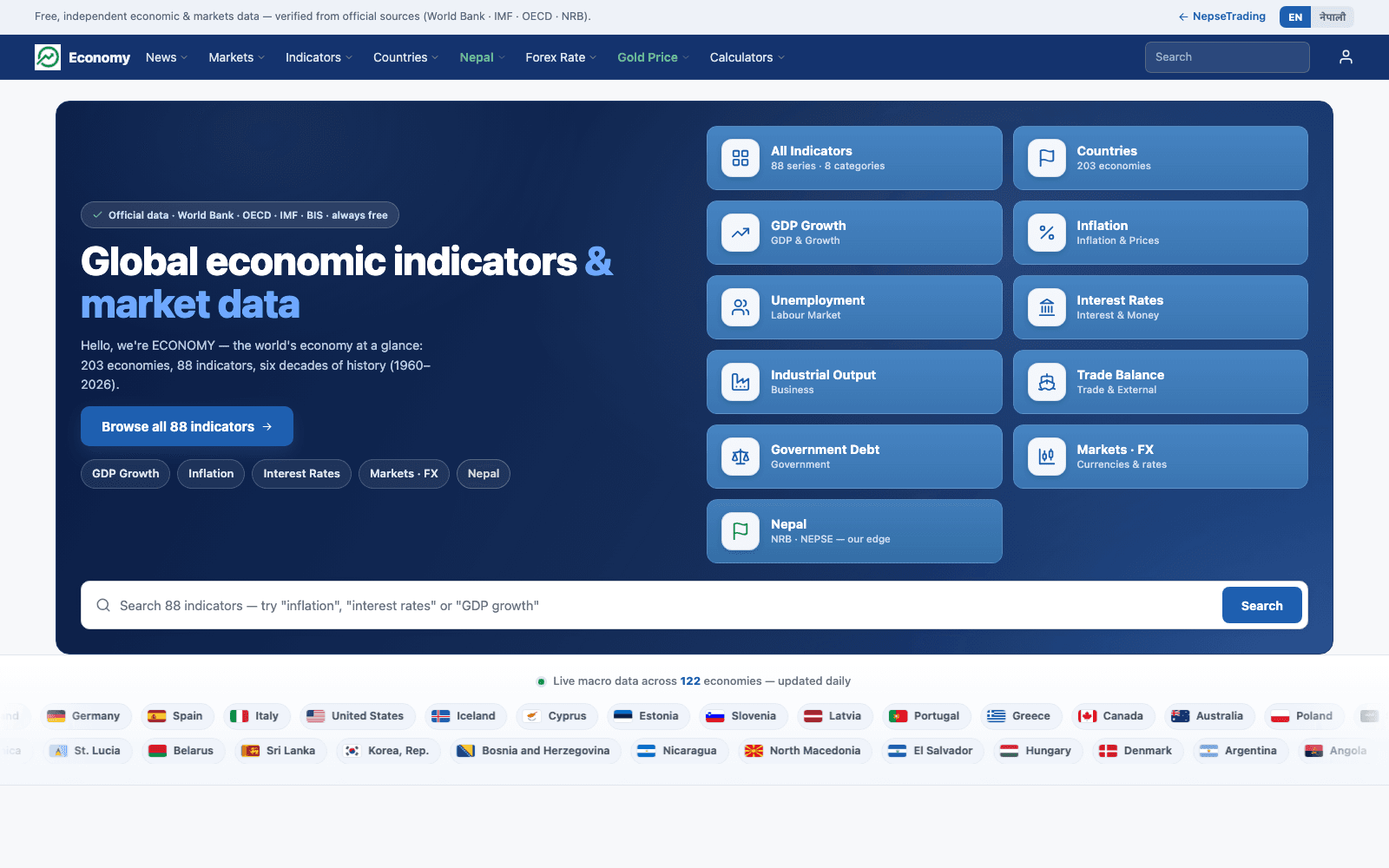Open the Nicaragua country chip
The width and height of the screenshot is (1389, 868).
click(679, 751)
